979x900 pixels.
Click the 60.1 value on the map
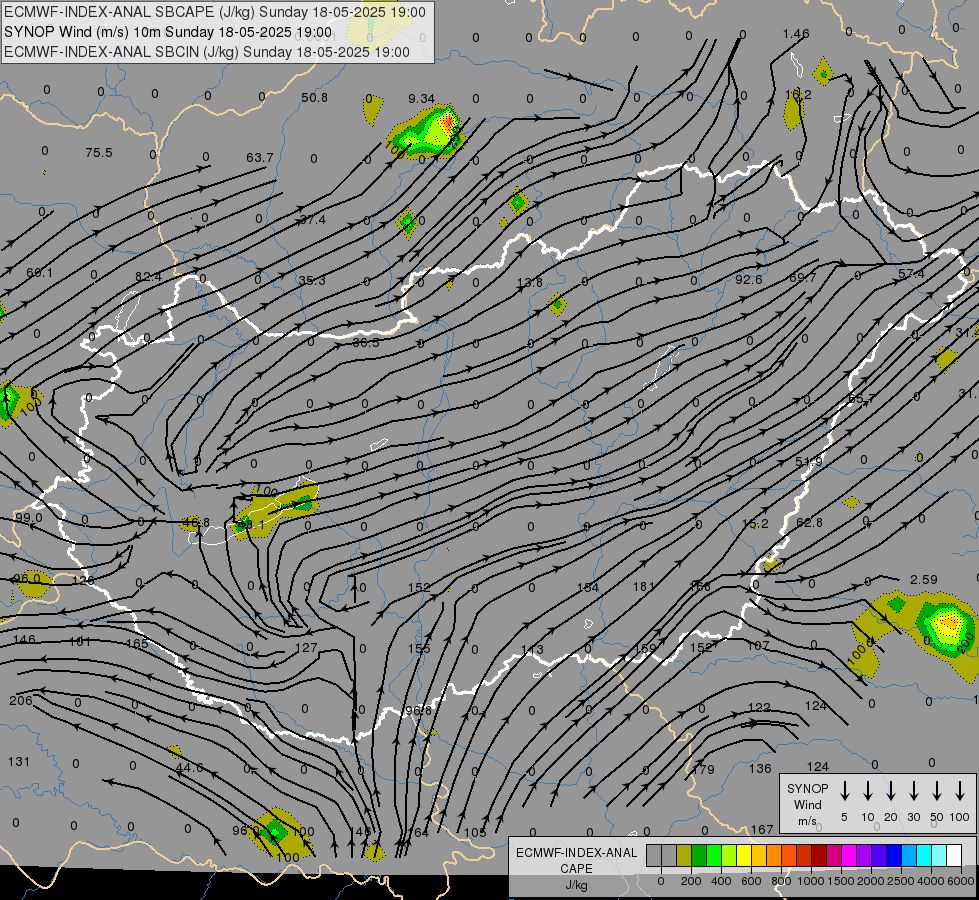pos(39,272)
